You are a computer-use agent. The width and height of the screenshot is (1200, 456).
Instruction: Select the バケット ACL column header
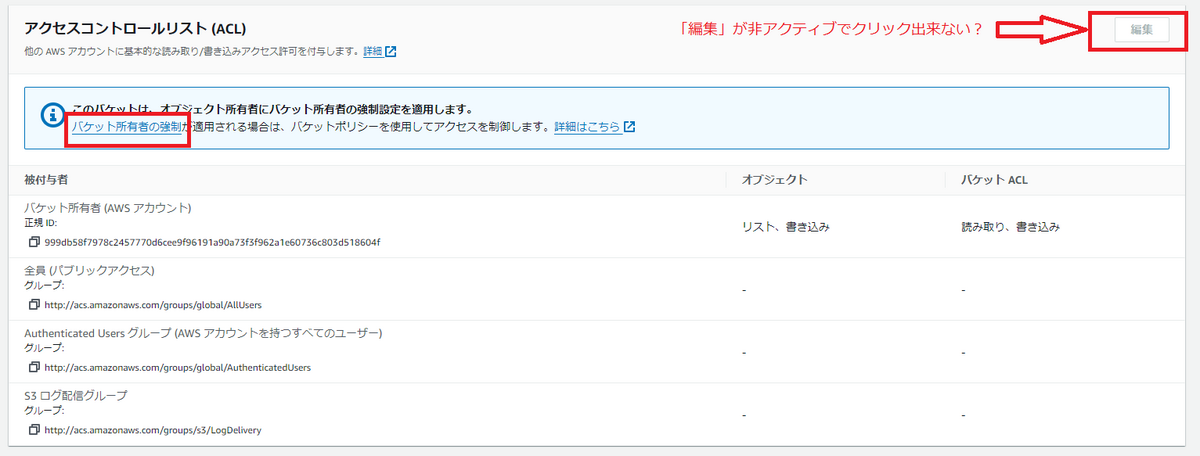tap(995, 180)
